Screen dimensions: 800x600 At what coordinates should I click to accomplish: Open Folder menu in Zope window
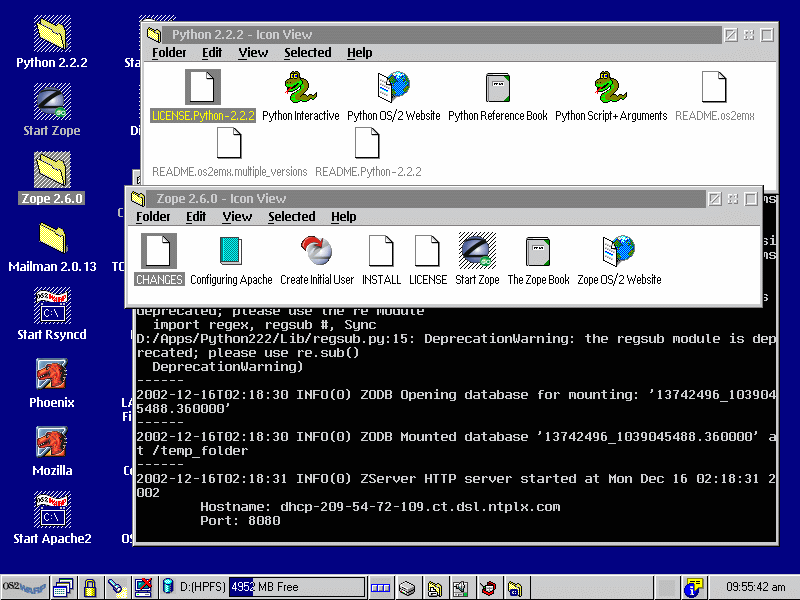click(x=153, y=217)
